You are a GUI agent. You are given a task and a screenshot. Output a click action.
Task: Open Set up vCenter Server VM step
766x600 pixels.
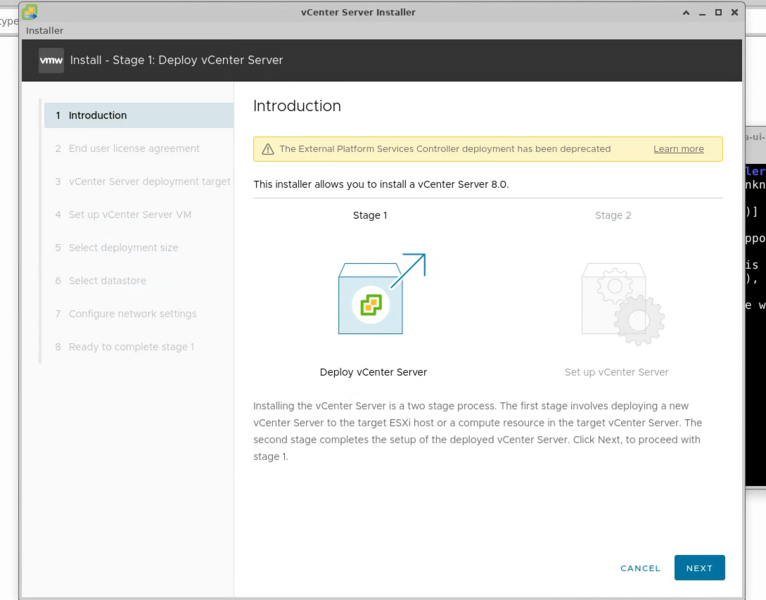pyautogui.click(x=139, y=214)
